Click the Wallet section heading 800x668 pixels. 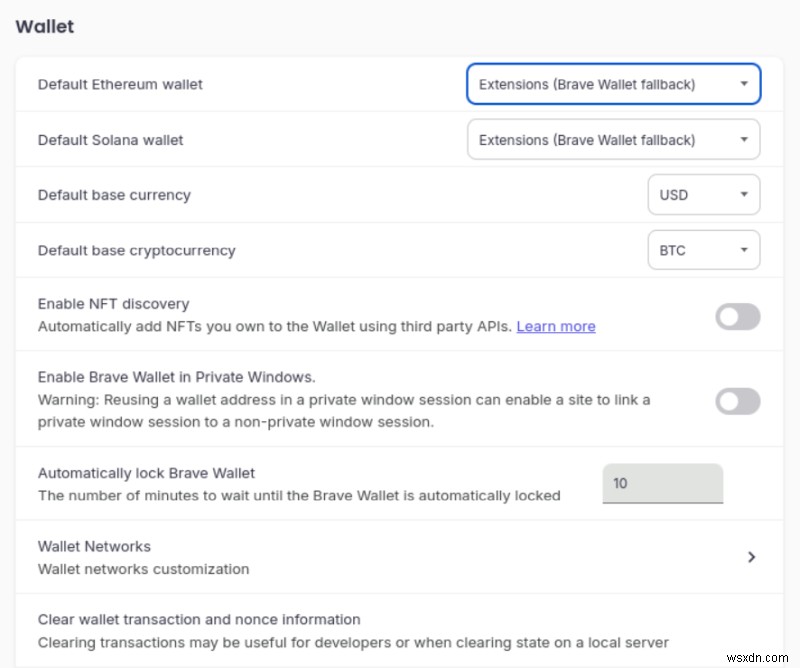tap(45, 26)
